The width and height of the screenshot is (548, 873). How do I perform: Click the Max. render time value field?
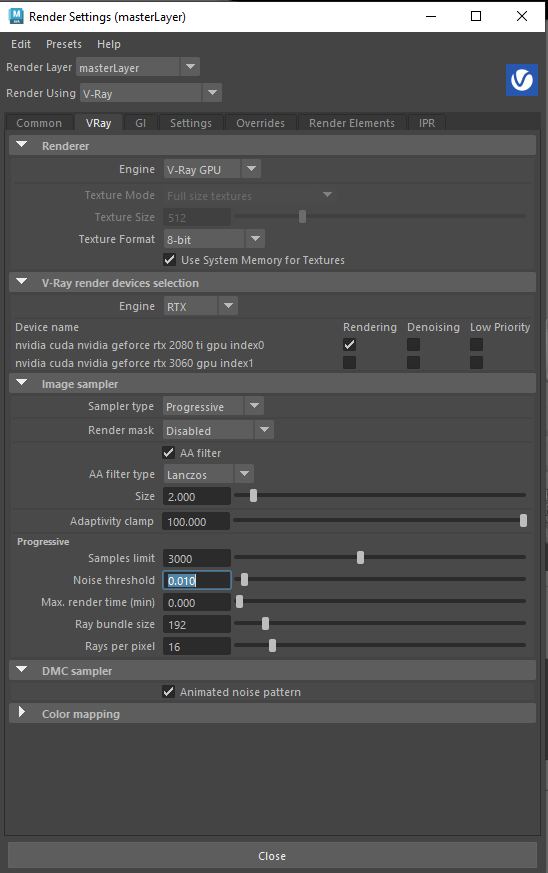tap(197, 602)
